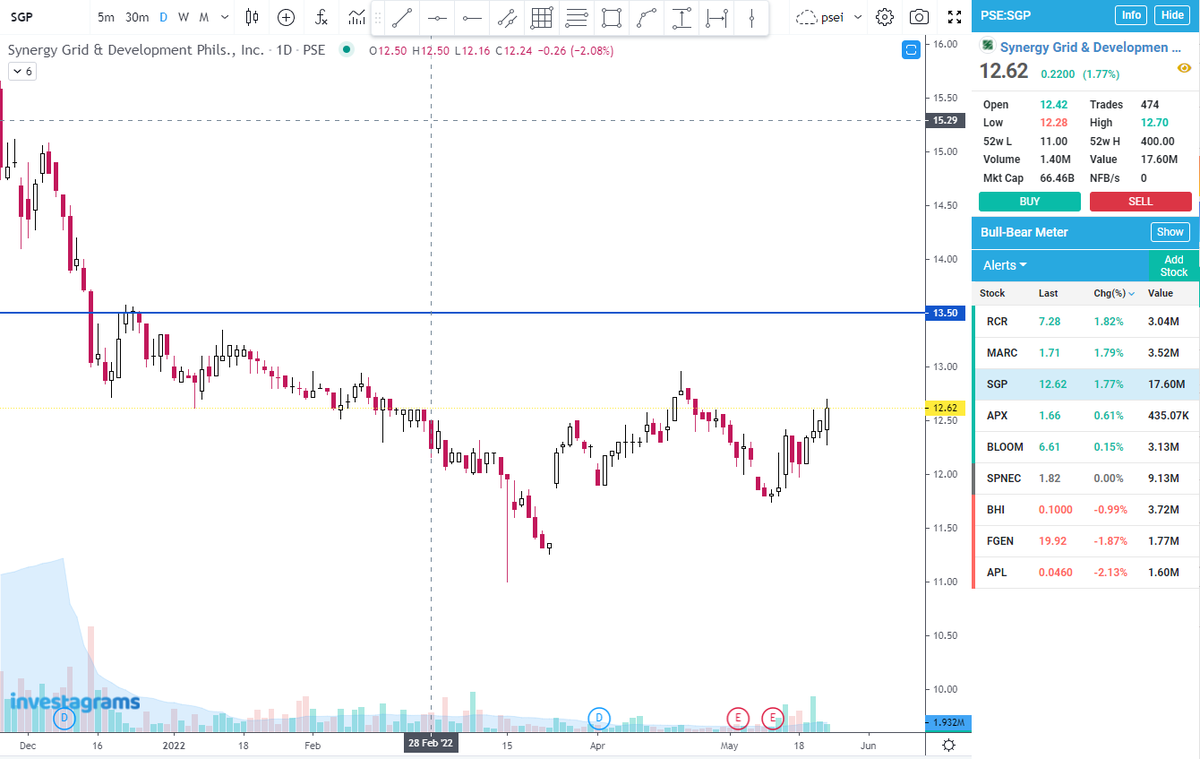This screenshot has height=759, width=1200.
Task: Select the weekly W timeframe
Action: (183, 17)
